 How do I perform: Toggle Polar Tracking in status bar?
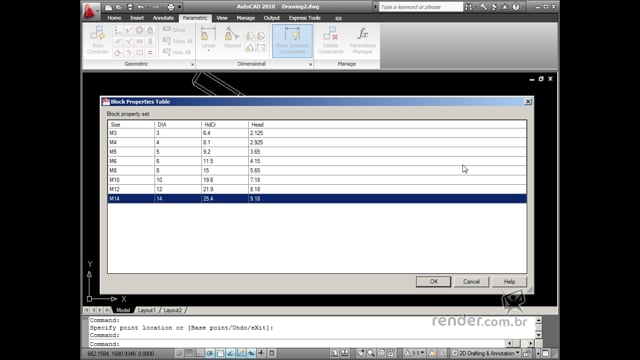coord(210,353)
